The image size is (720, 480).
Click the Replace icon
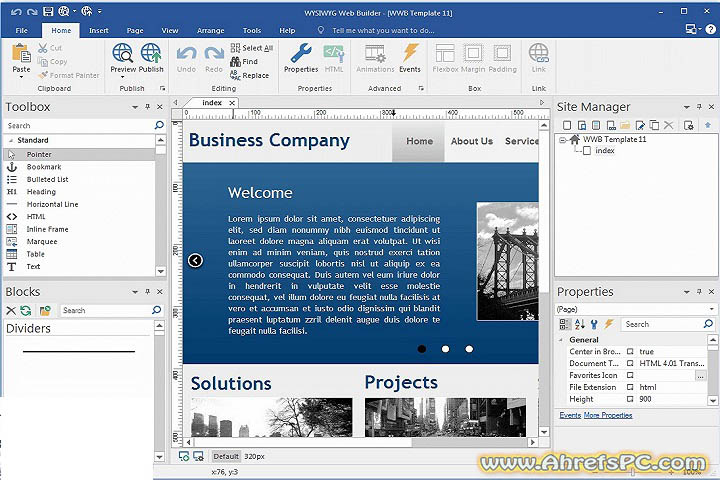click(235, 75)
